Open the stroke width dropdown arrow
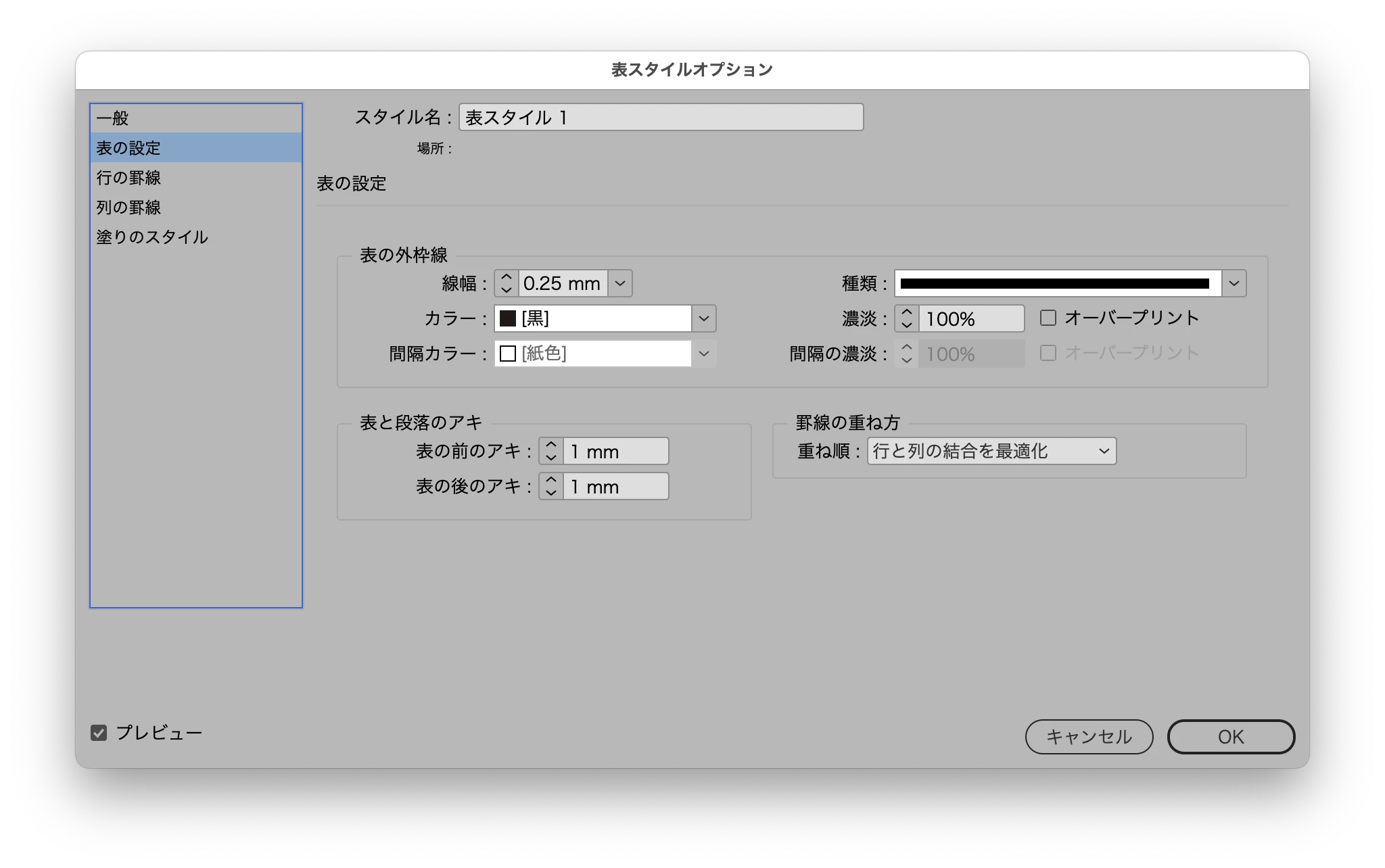The width and height of the screenshot is (1385, 868). [620, 283]
